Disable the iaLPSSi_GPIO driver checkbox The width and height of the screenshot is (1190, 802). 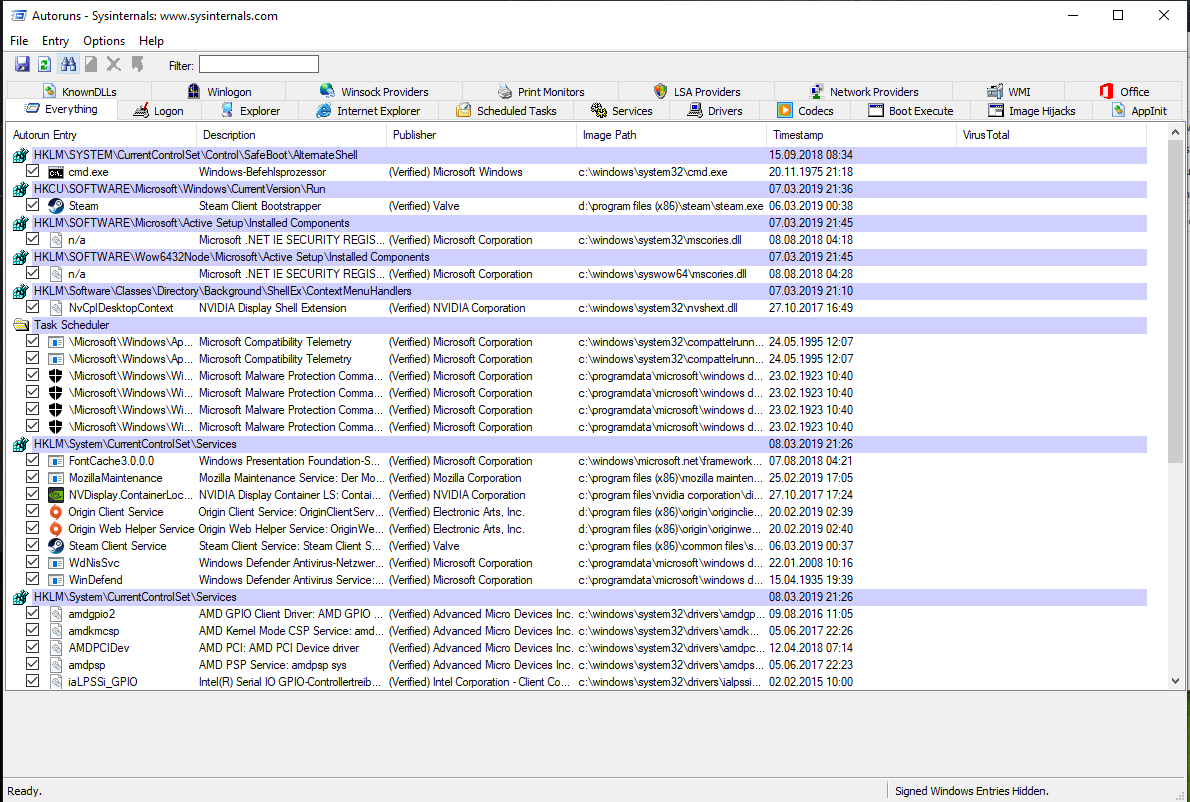point(33,681)
